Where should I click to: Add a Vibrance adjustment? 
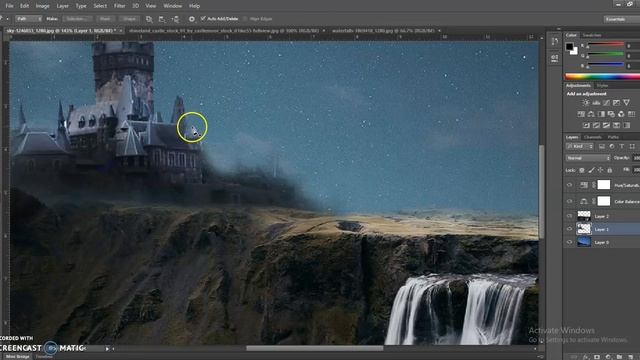[627, 102]
